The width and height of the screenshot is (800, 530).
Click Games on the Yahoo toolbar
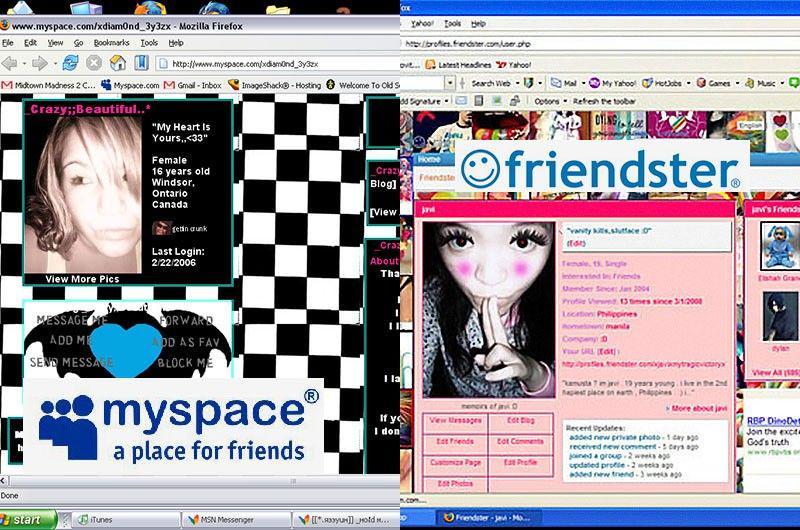(714, 83)
